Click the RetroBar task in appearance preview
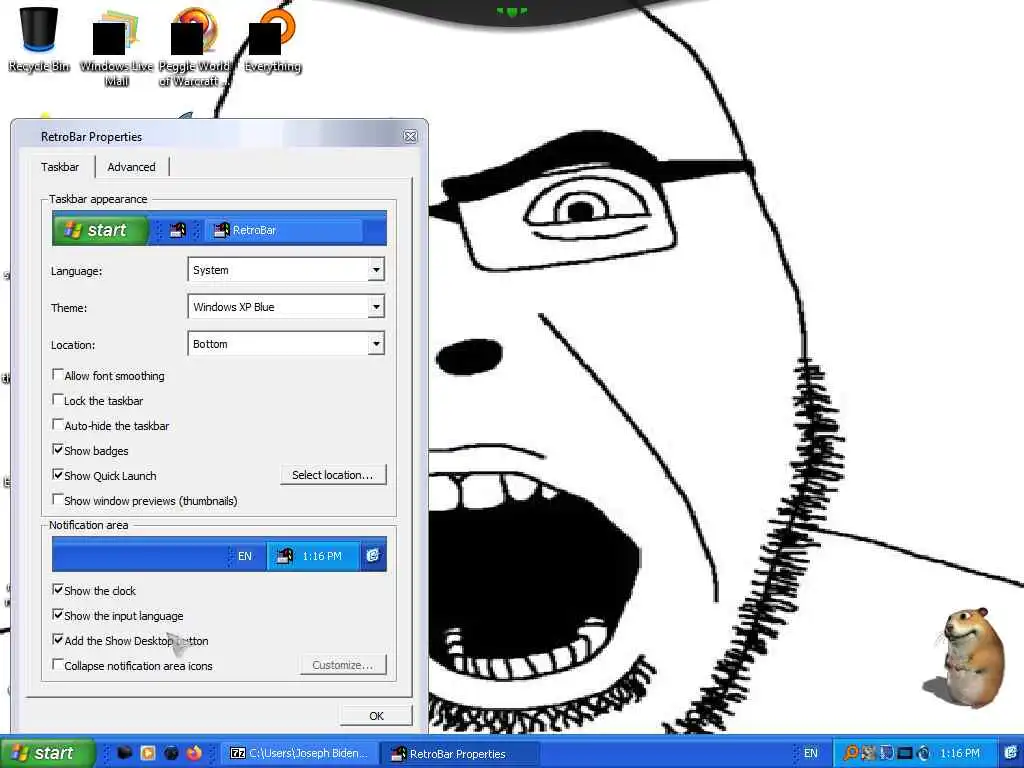Image resolution: width=1024 pixels, height=768 pixels. point(284,230)
